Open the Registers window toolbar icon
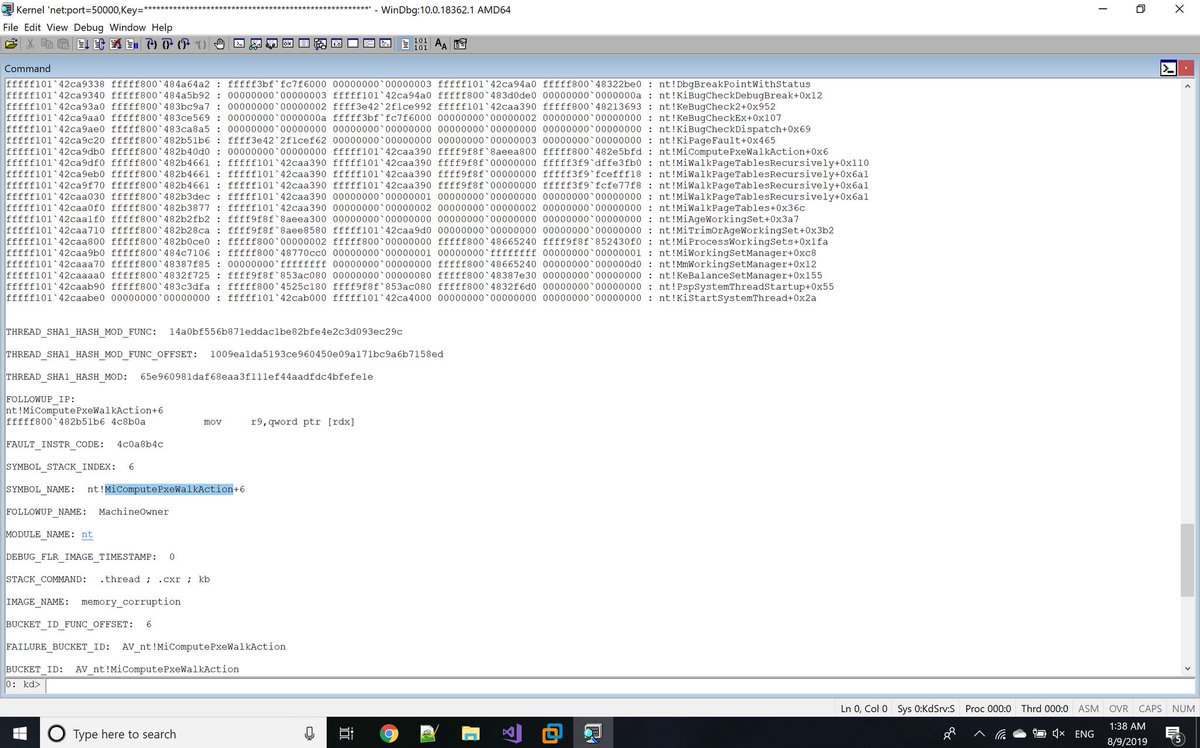 [287, 44]
